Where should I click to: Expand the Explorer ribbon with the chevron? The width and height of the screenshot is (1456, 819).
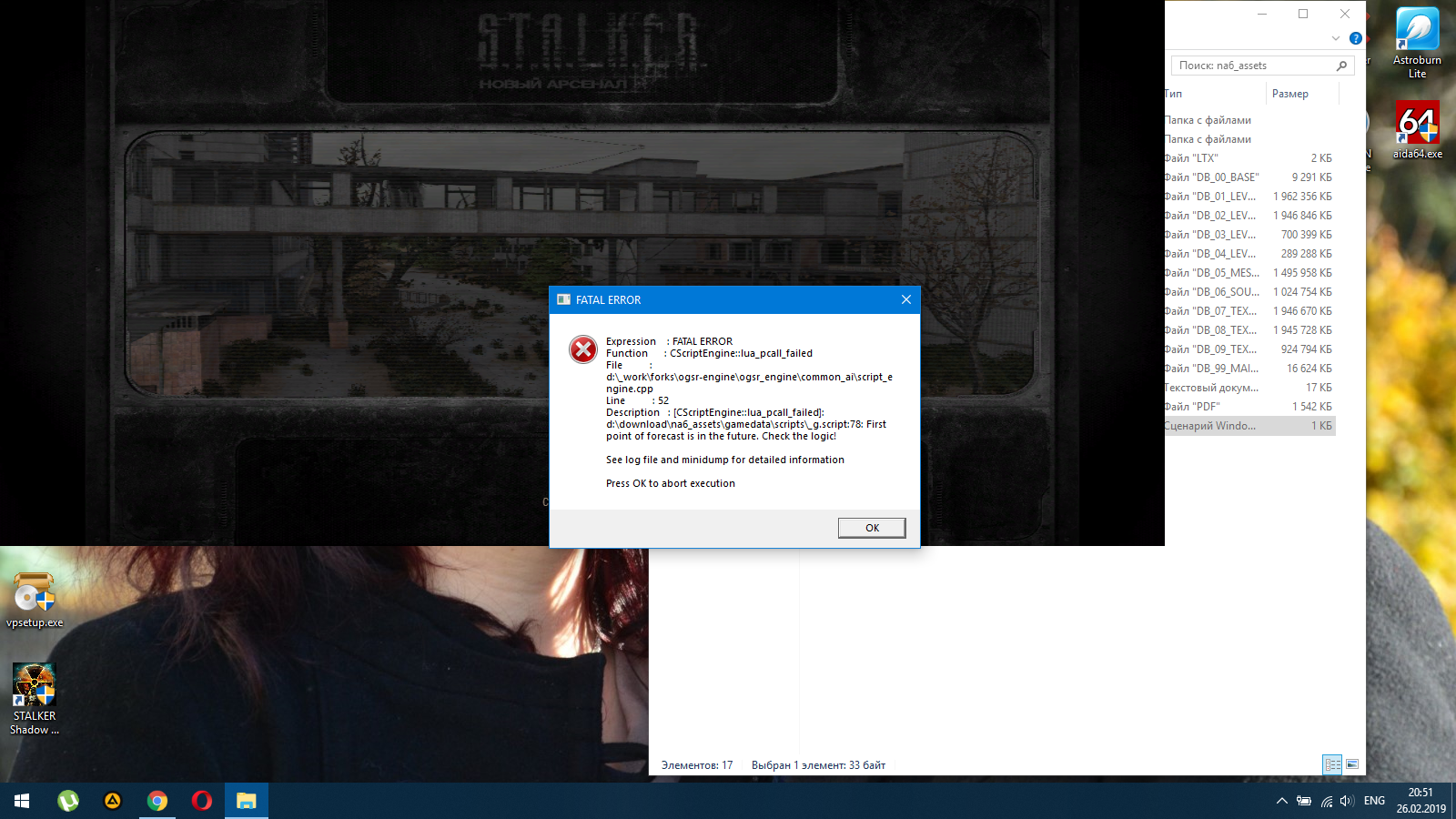[1336, 38]
